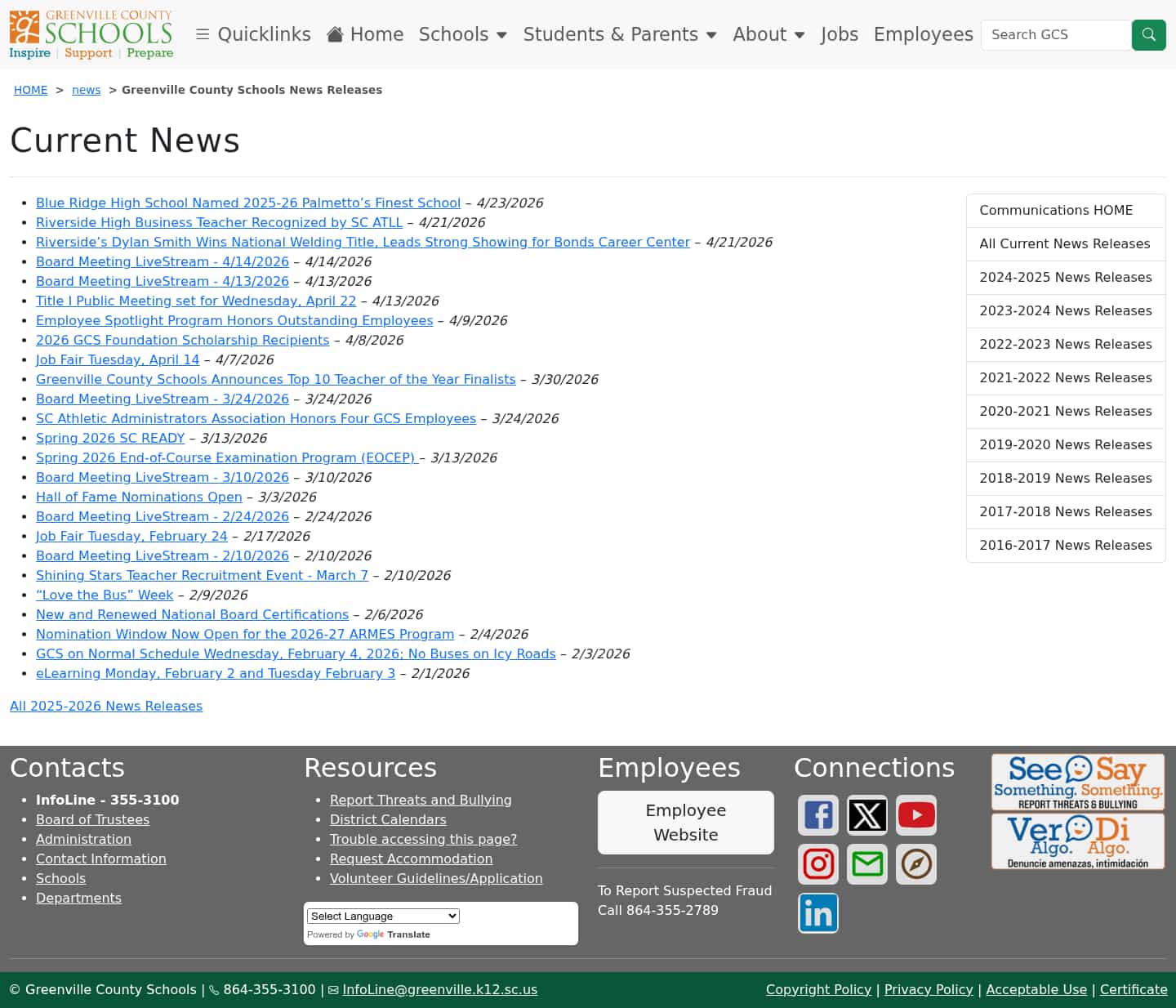
Task: Click inside the Search GCS field
Action: pos(1055,34)
